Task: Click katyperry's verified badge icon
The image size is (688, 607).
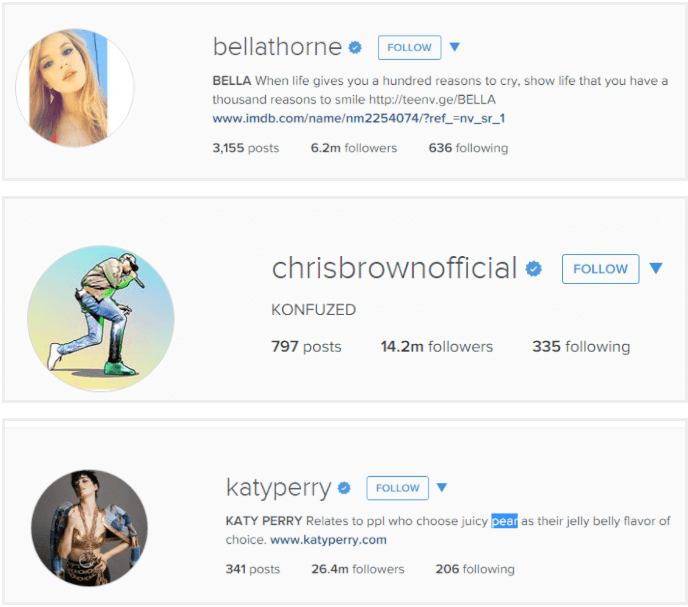Action: [x=344, y=488]
